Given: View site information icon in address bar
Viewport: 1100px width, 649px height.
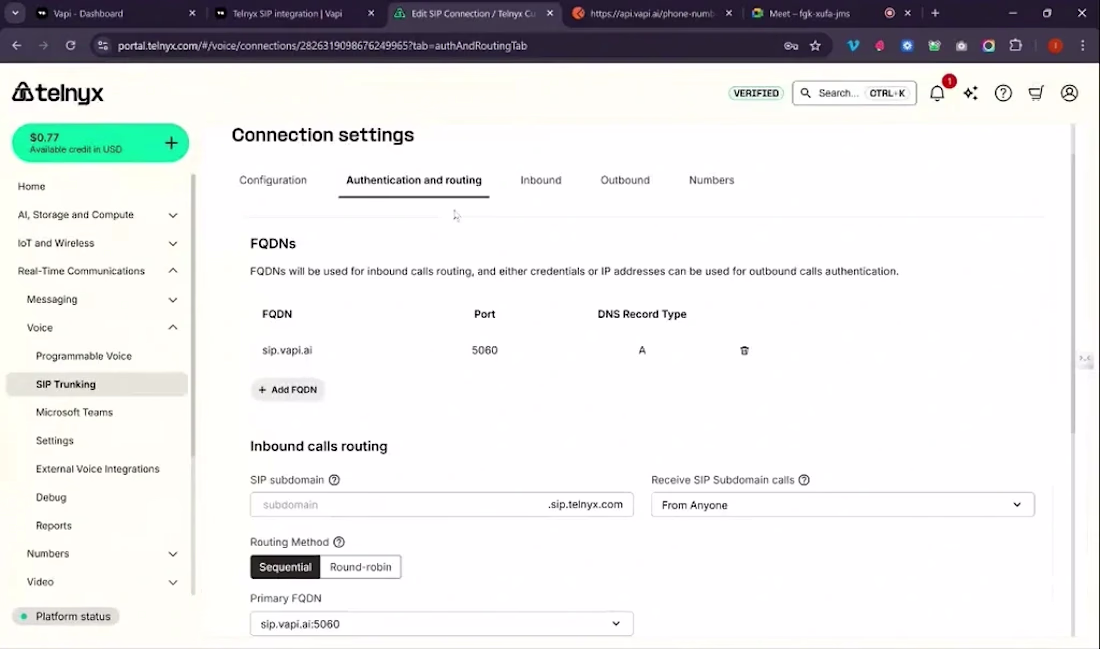Looking at the screenshot, I should click(x=103, y=46).
